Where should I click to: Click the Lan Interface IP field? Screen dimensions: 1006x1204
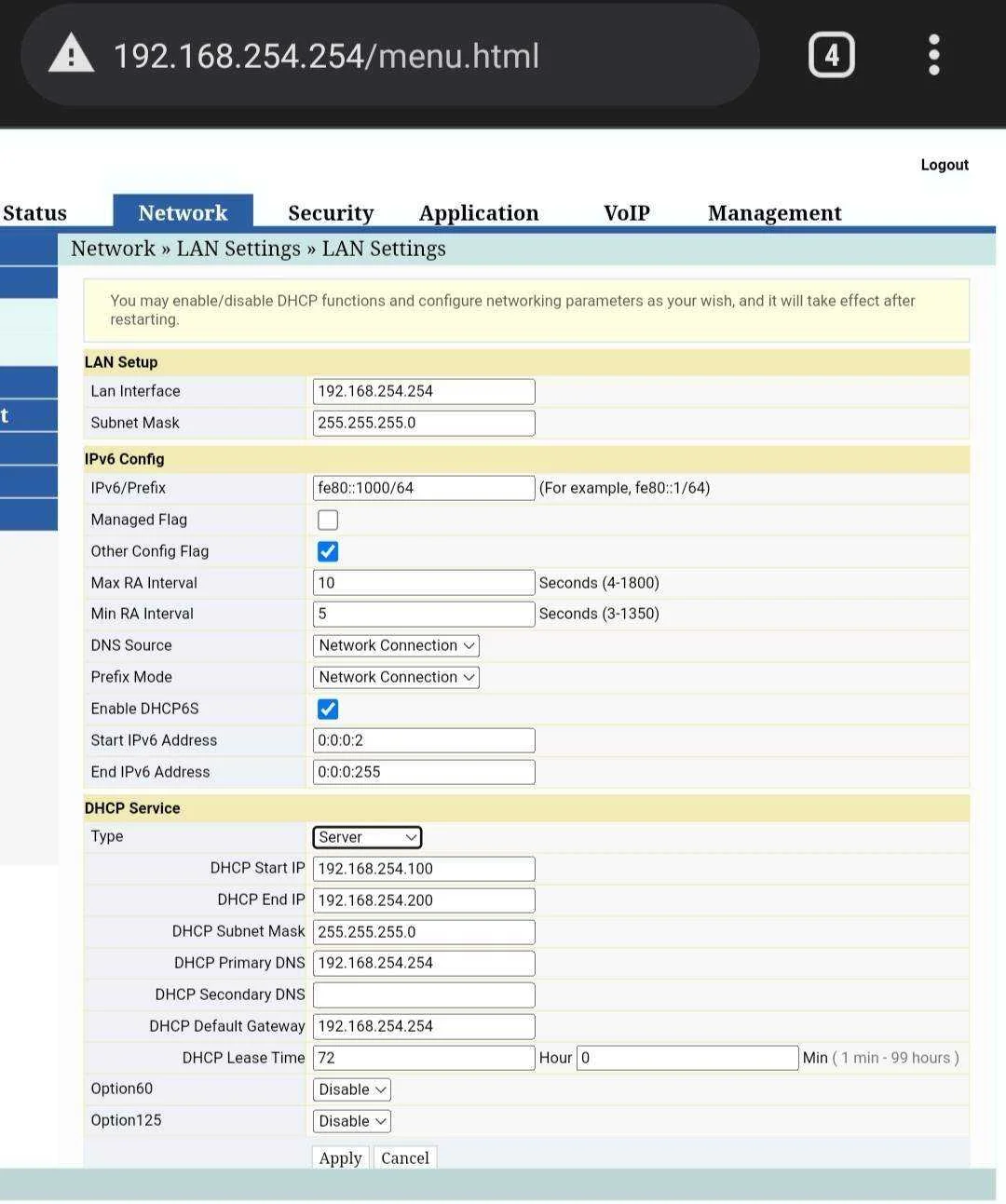424,391
